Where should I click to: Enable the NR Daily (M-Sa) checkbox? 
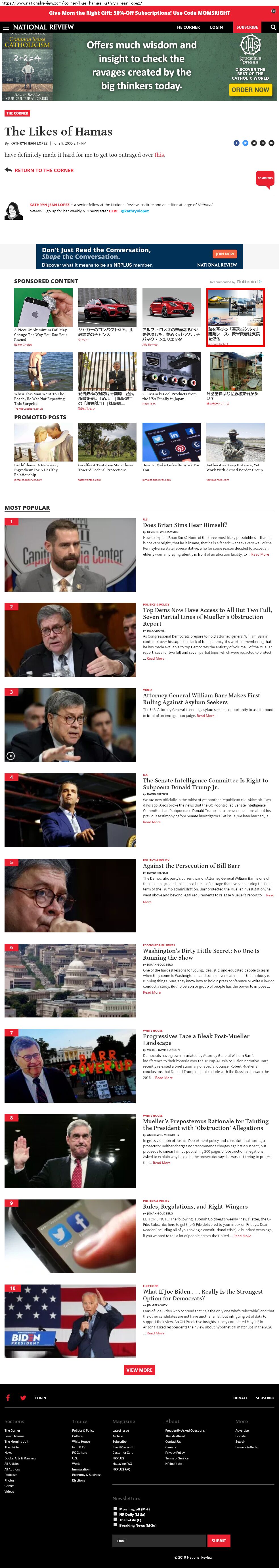[x=115, y=1514]
